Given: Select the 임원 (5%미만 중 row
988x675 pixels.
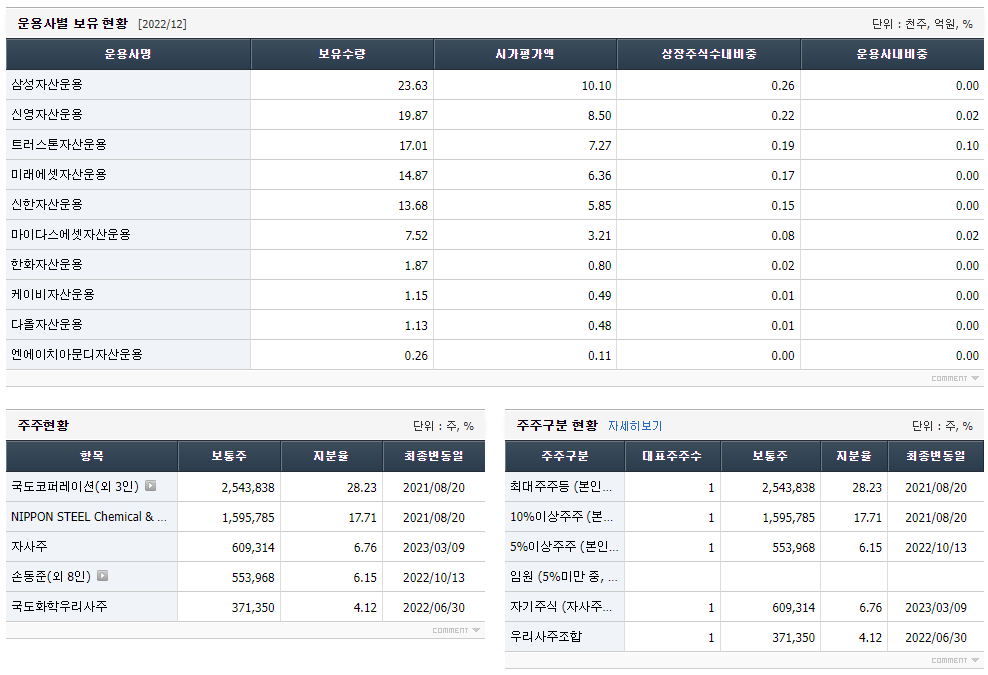Looking at the screenshot, I should coord(563,577).
